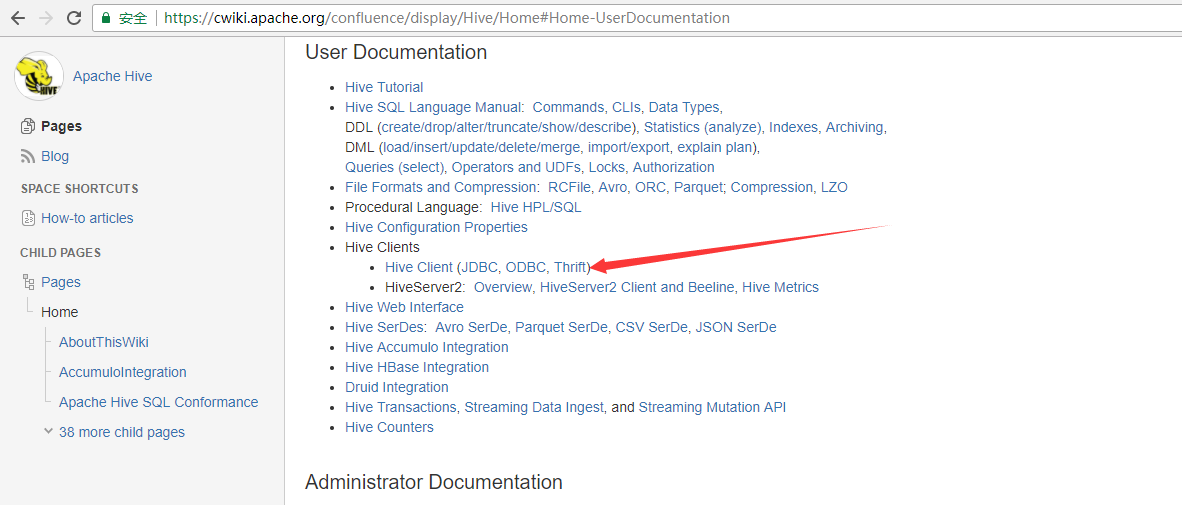1182x505 pixels.
Task: Open the ODBC link
Action: click(x=526, y=267)
